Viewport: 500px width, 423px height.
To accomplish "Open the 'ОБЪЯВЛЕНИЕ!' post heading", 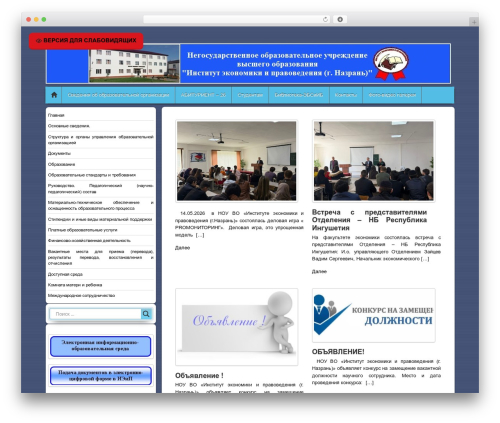I will pos(338,352).
